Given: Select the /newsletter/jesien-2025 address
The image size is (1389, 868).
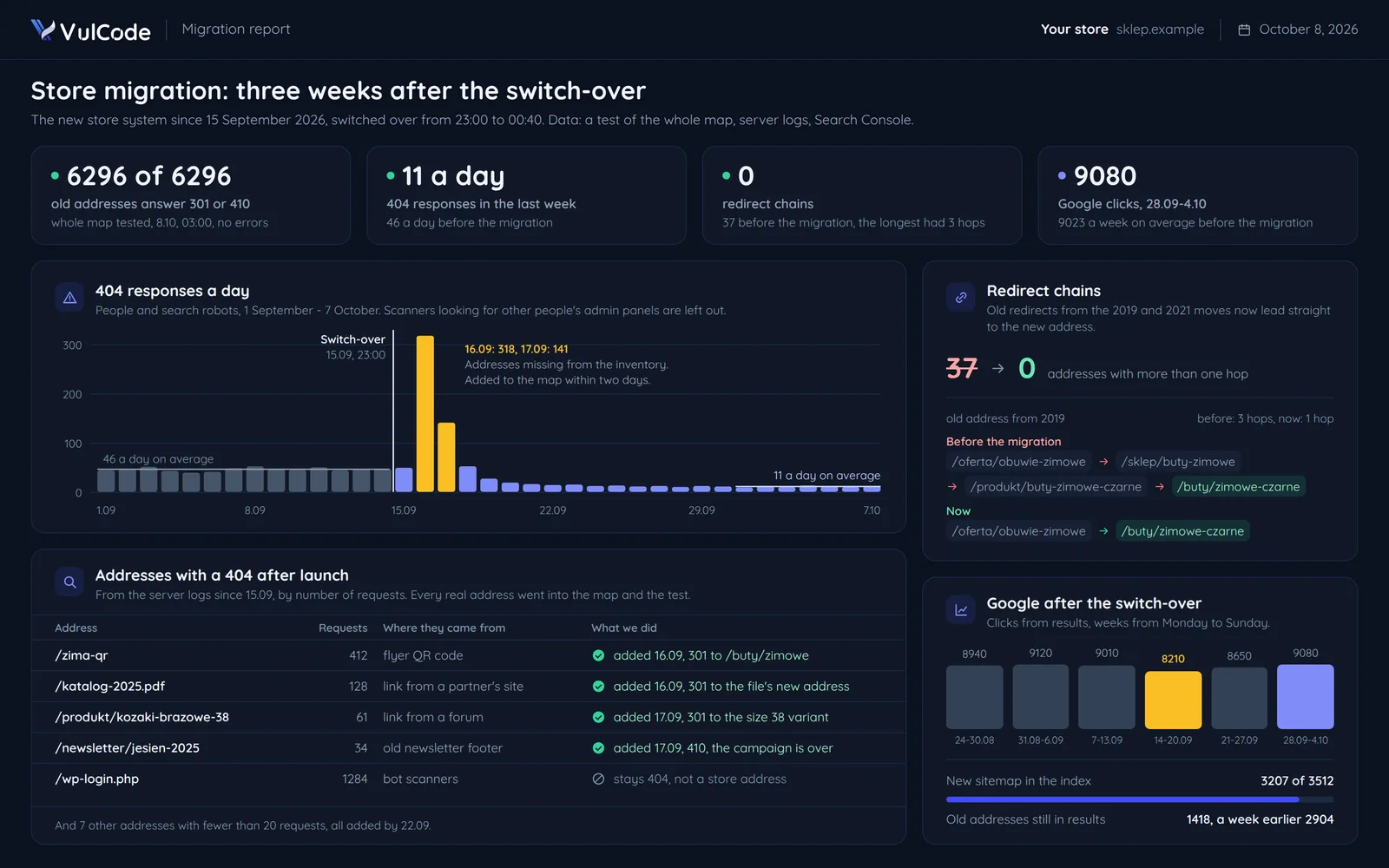Looking at the screenshot, I should [x=128, y=748].
